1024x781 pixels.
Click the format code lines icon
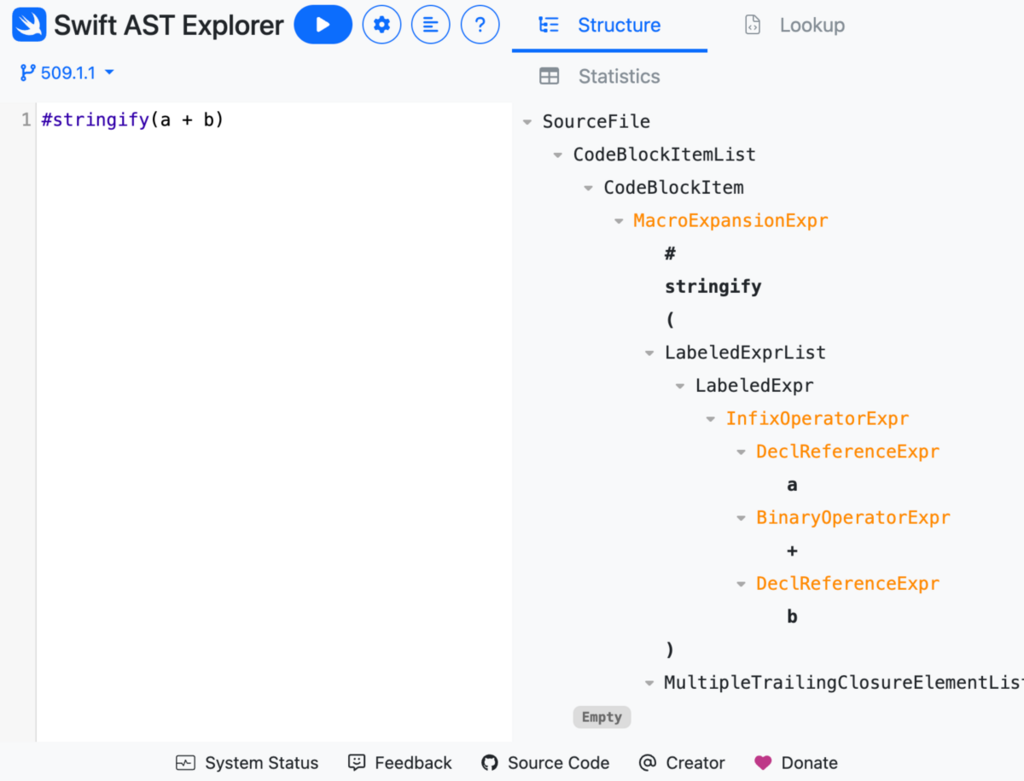coord(430,25)
